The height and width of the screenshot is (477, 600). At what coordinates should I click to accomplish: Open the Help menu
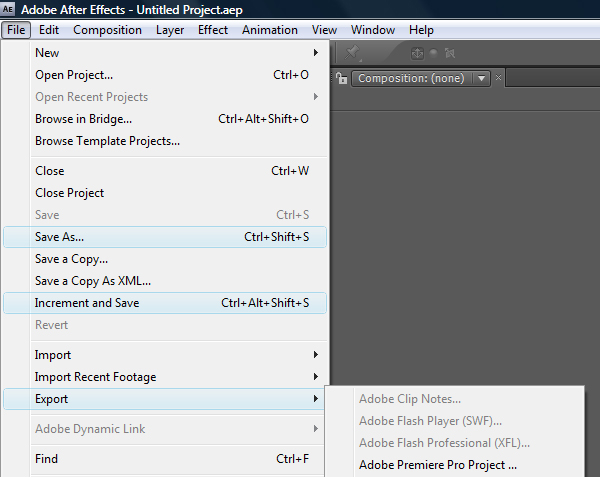pyautogui.click(x=421, y=30)
